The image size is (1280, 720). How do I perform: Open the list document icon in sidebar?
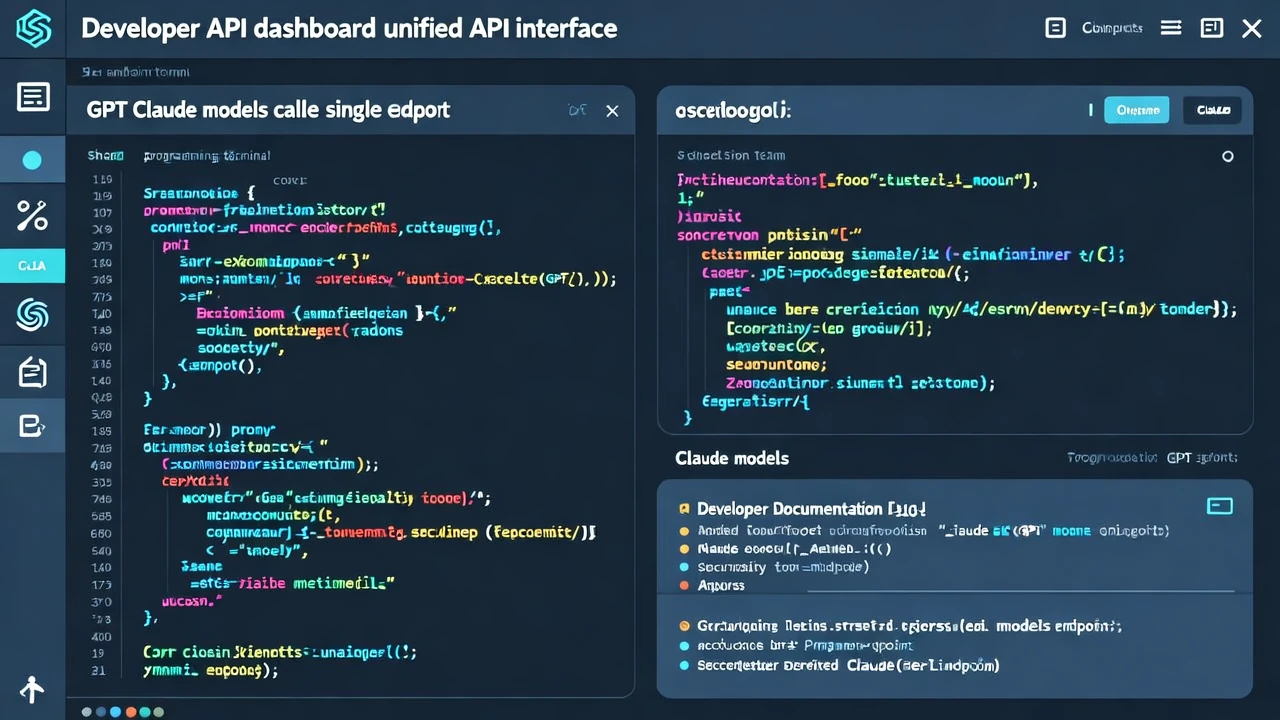pyautogui.click(x=33, y=97)
